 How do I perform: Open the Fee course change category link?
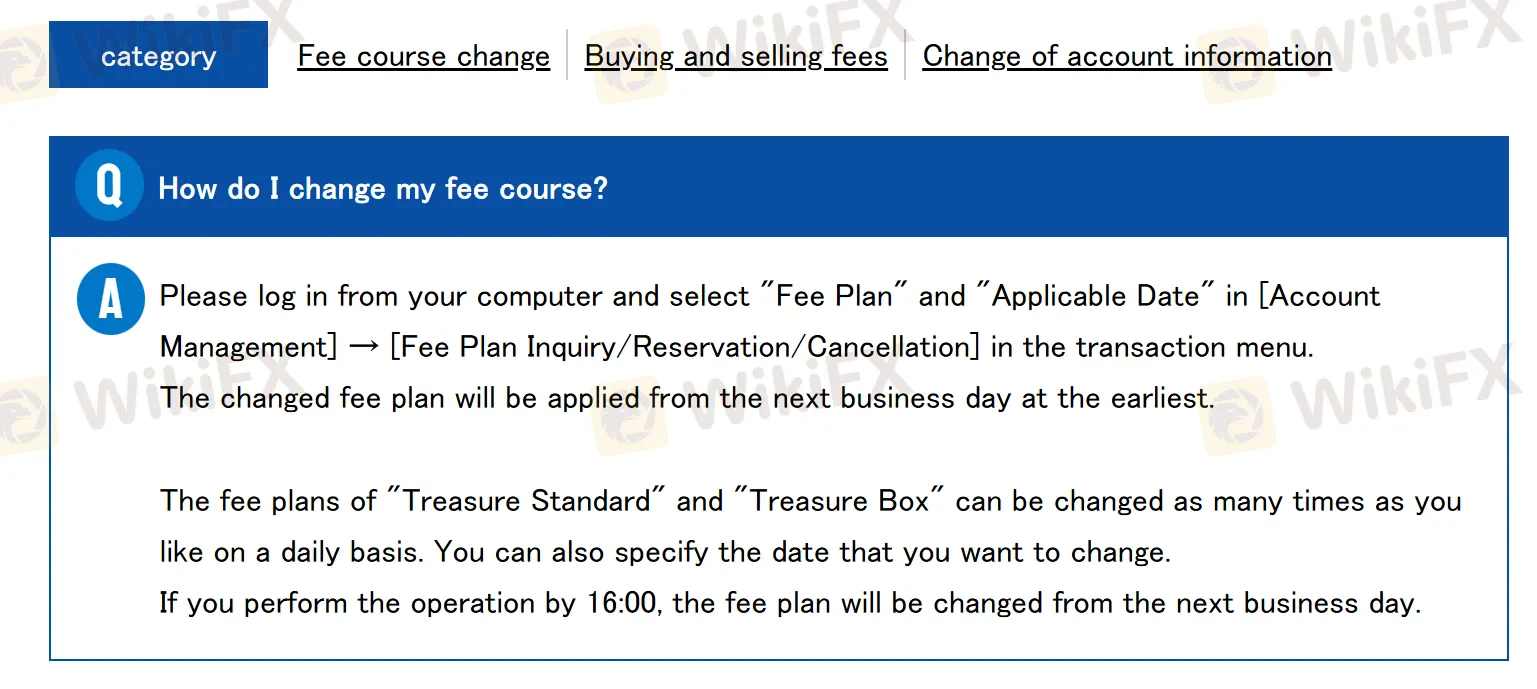[423, 56]
